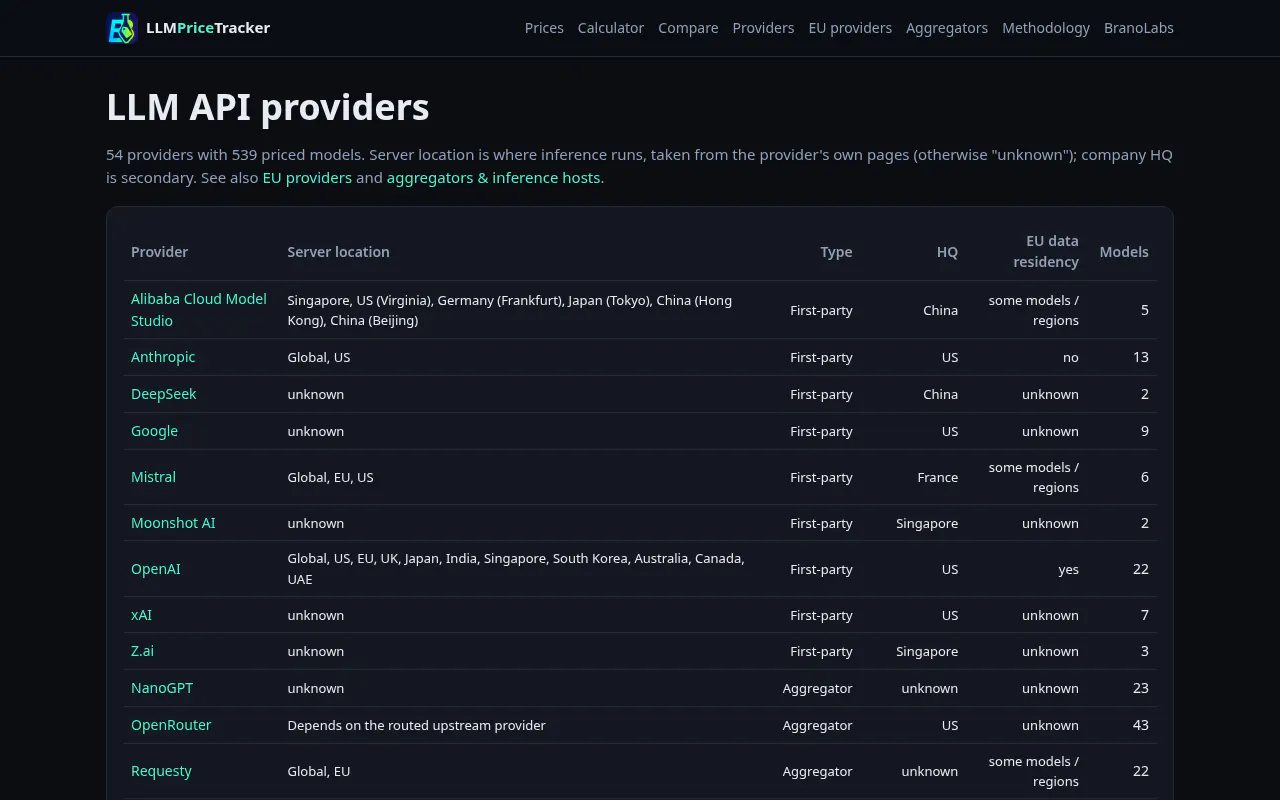Viewport: 1280px width, 800px height.
Task: Click the model count 43 for OpenRouter
Action: pyautogui.click(x=1140, y=725)
